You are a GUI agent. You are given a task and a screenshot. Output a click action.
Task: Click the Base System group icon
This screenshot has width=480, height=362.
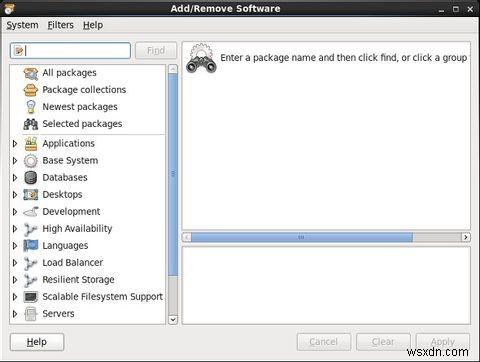coord(31,161)
